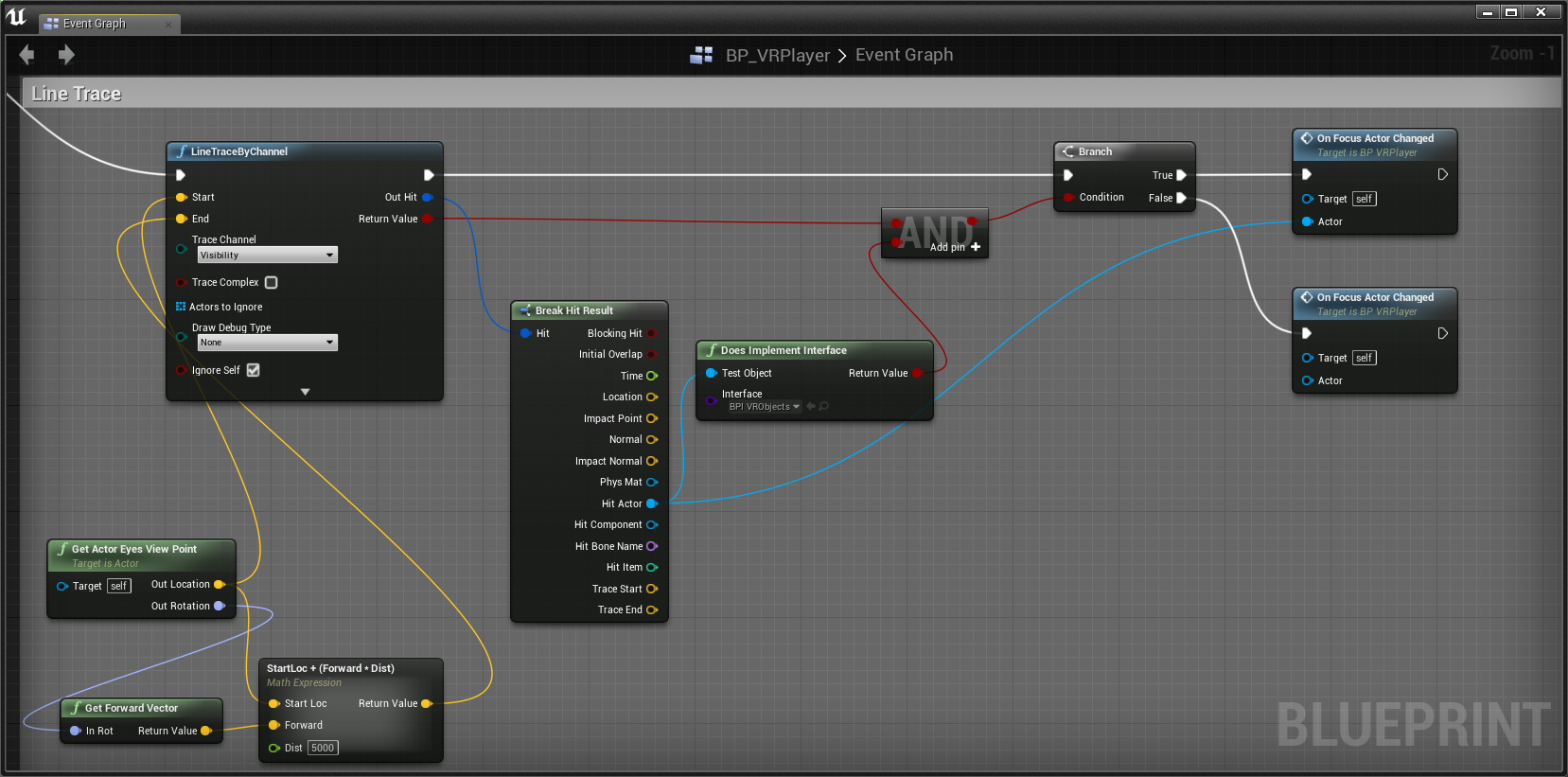Image resolution: width=1568 pixels, height=777 pixels.
Task: Close the Event Graph tab
Action: (x=168, y=24)
